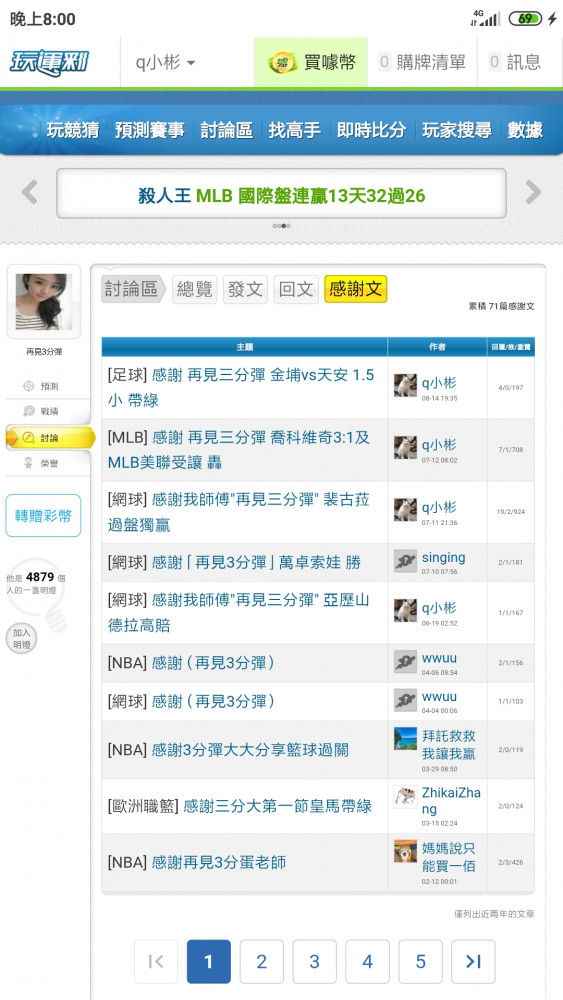Click wwuu avatar in NBA row
This screenshot has height=1000, width=563.
tap(406, 661)
